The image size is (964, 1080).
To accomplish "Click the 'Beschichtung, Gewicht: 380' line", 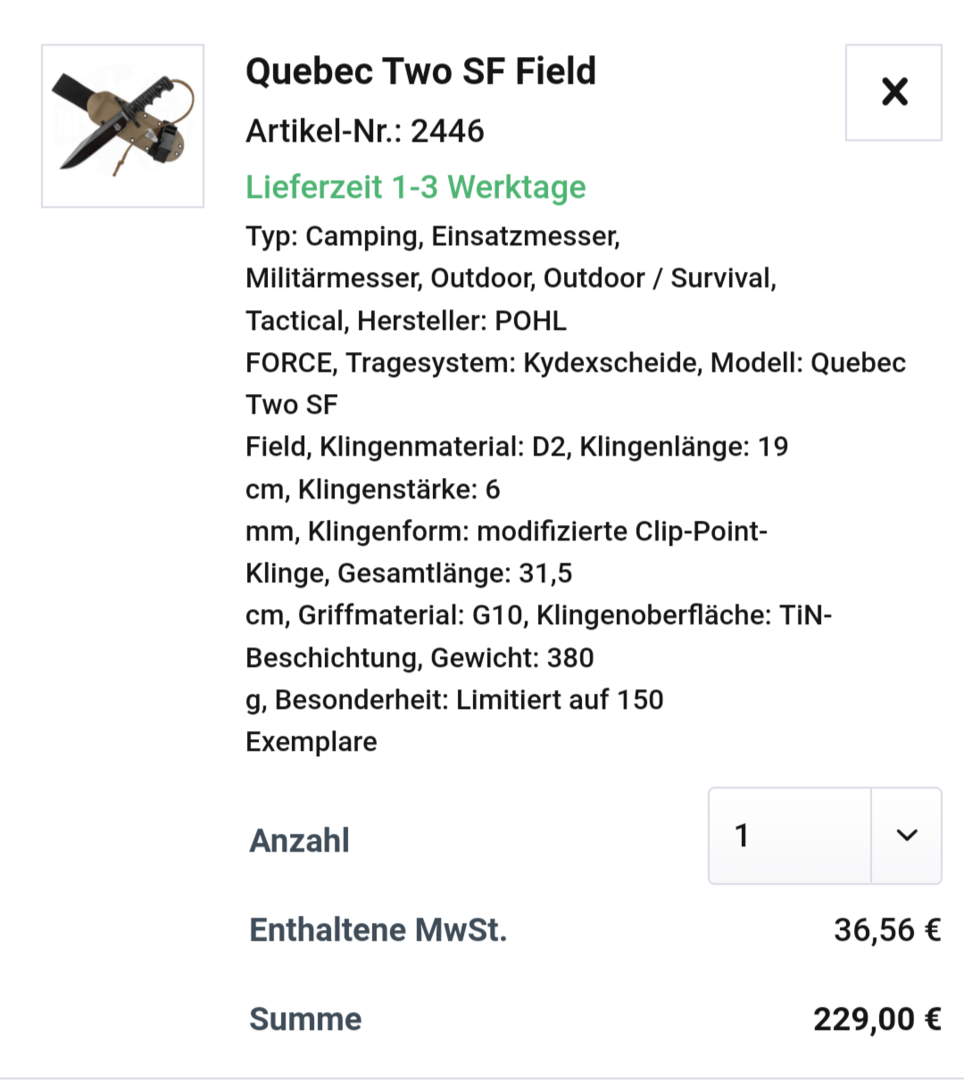I will pyautogui.click(x=419, y=658).
